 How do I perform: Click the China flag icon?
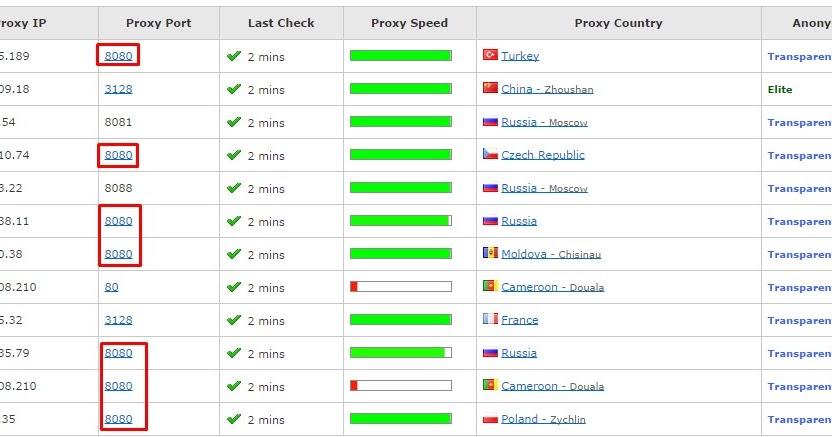pos(490,88)
